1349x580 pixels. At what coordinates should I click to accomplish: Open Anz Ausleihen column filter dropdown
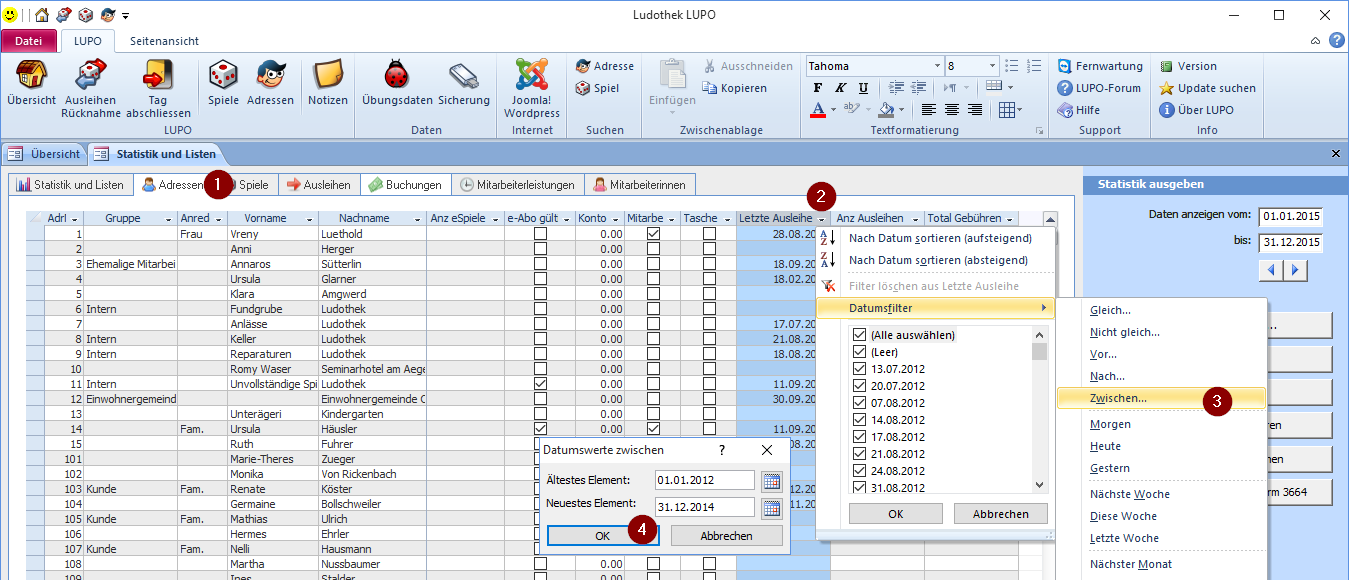(915, 219)
